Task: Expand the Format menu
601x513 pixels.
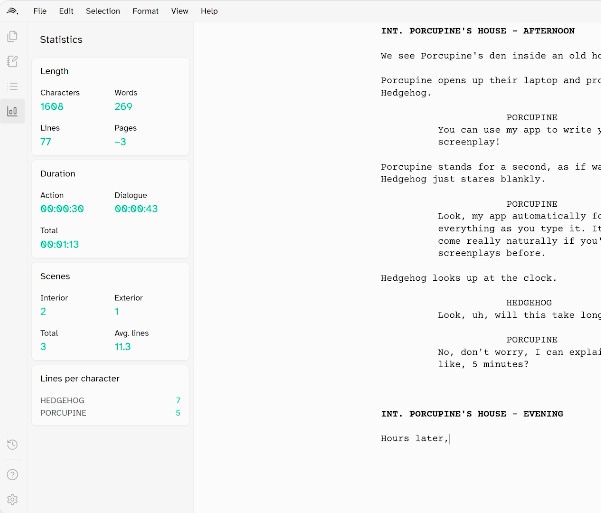Action: [x=145, y=11]
